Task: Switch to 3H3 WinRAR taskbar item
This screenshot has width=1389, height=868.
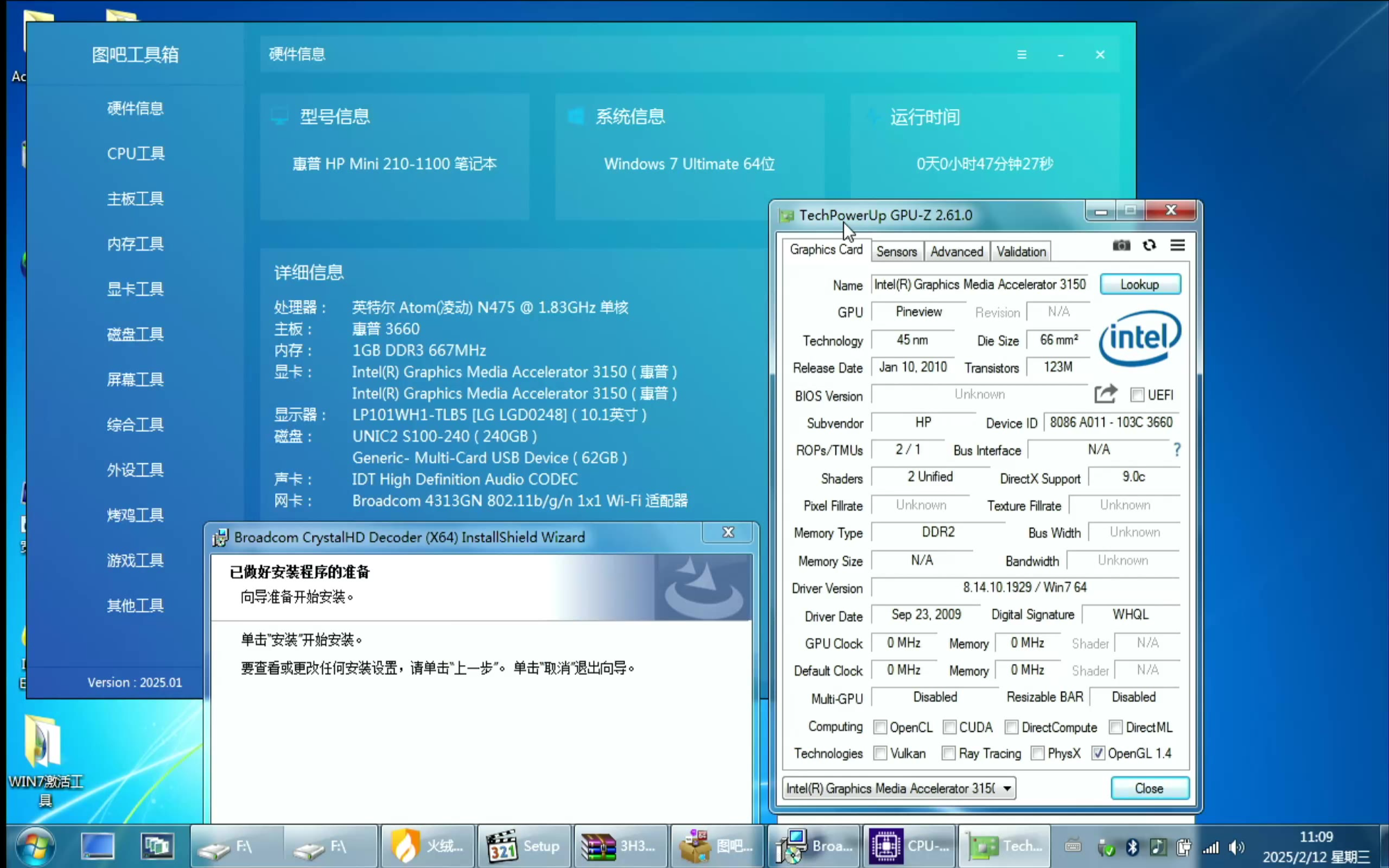Action: click(620, 846)
